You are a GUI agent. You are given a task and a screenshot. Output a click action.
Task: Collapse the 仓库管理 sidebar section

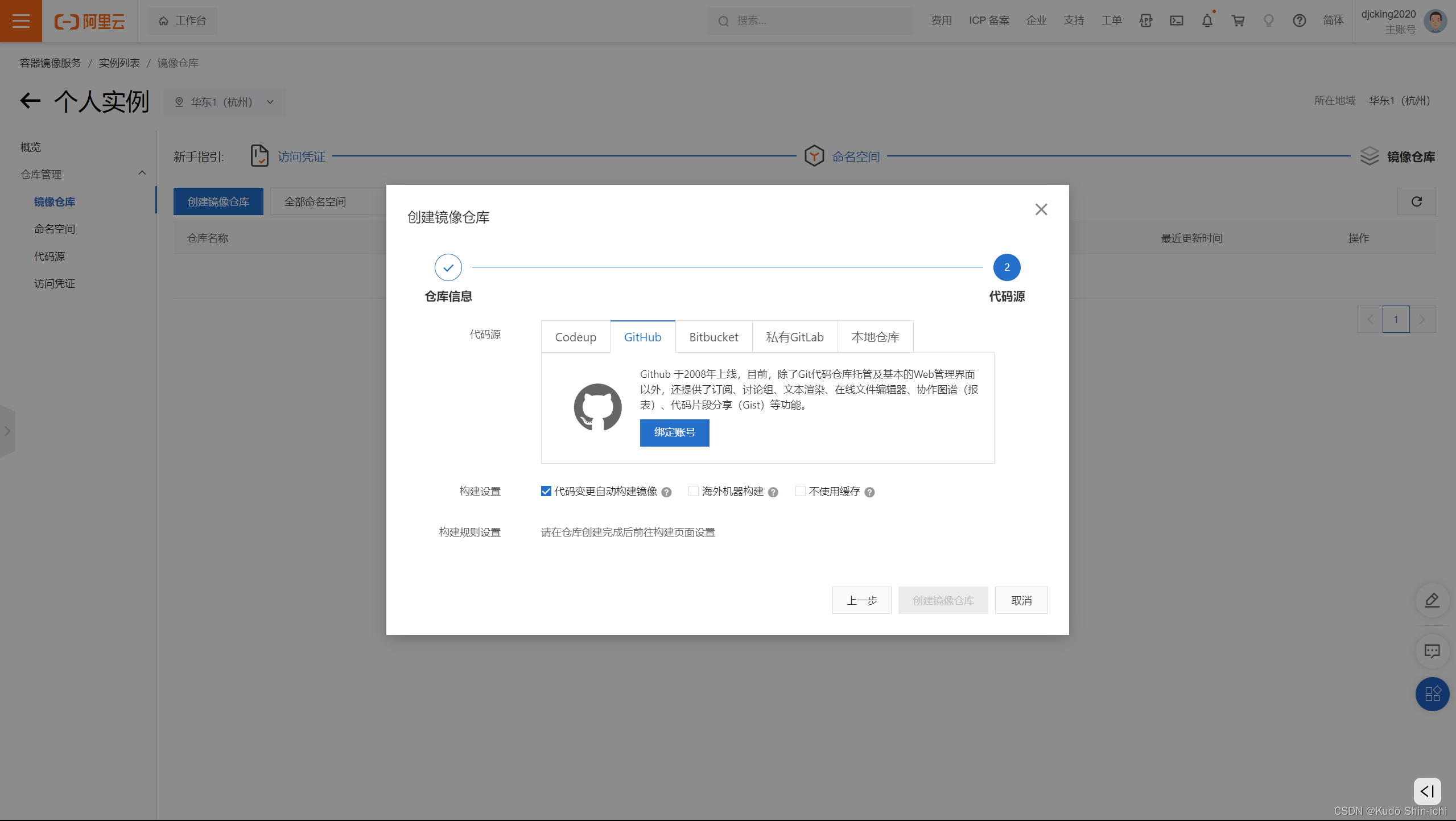coord(142,174)
